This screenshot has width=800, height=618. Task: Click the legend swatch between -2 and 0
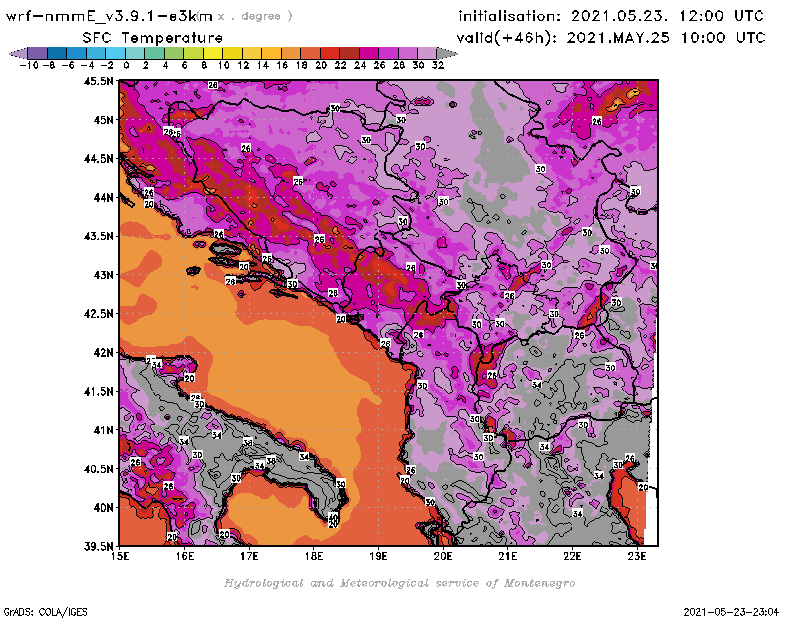(x=116, y=53)
